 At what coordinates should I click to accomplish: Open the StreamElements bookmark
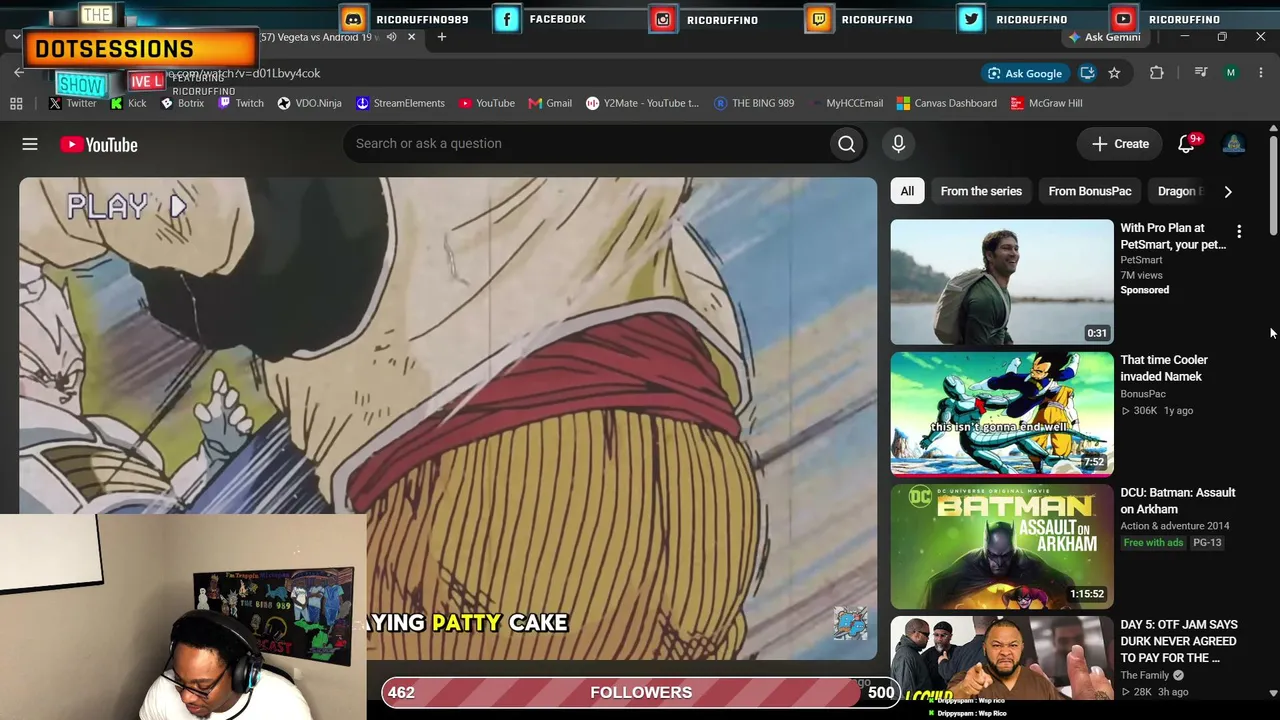pos(400,103)
